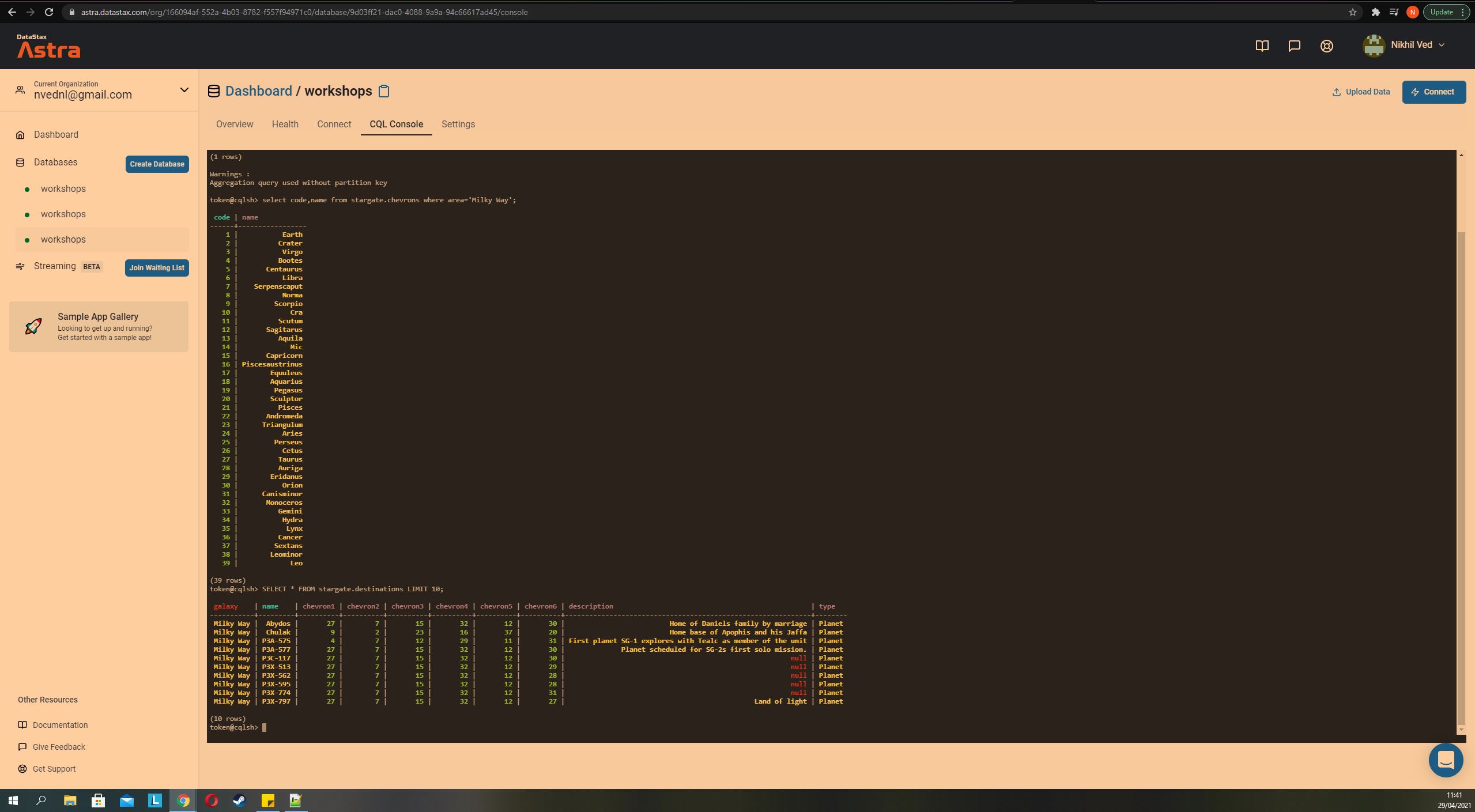Switch to the Health tab
The height and width of the screenshot is (812, 1475).
[x=285, y=124]
